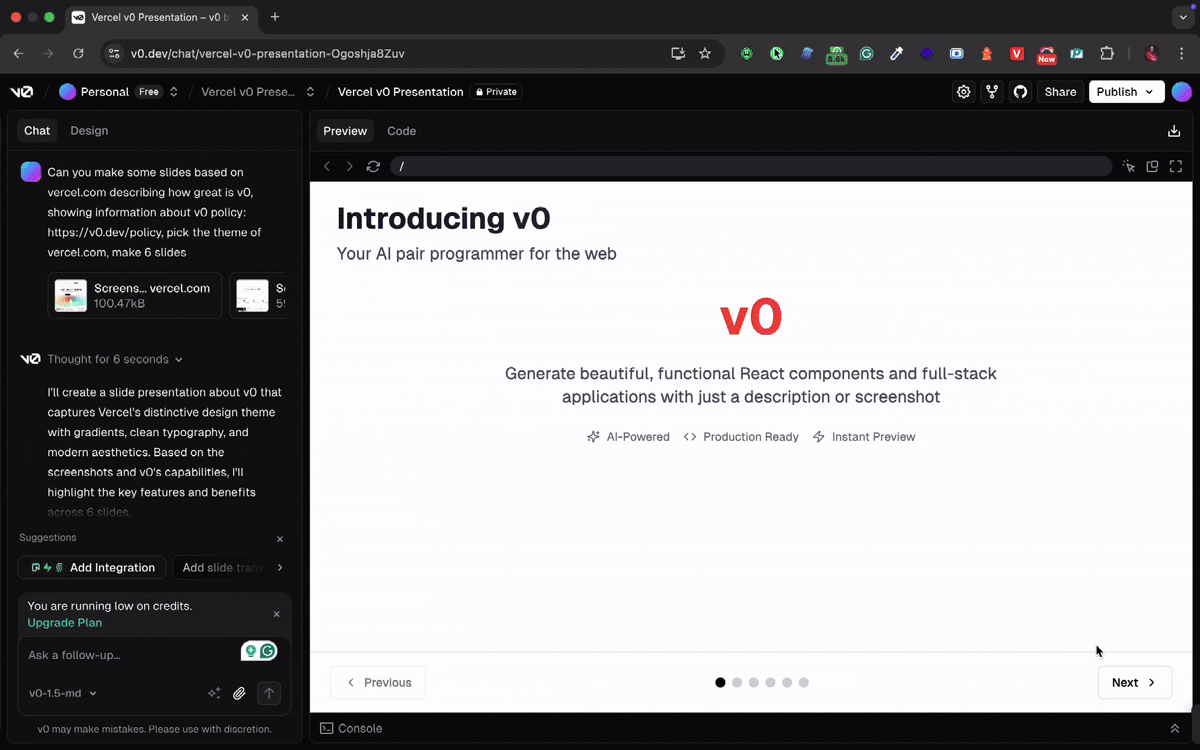
Task: Open v0-1.5-md model selector
Action: 63,693
